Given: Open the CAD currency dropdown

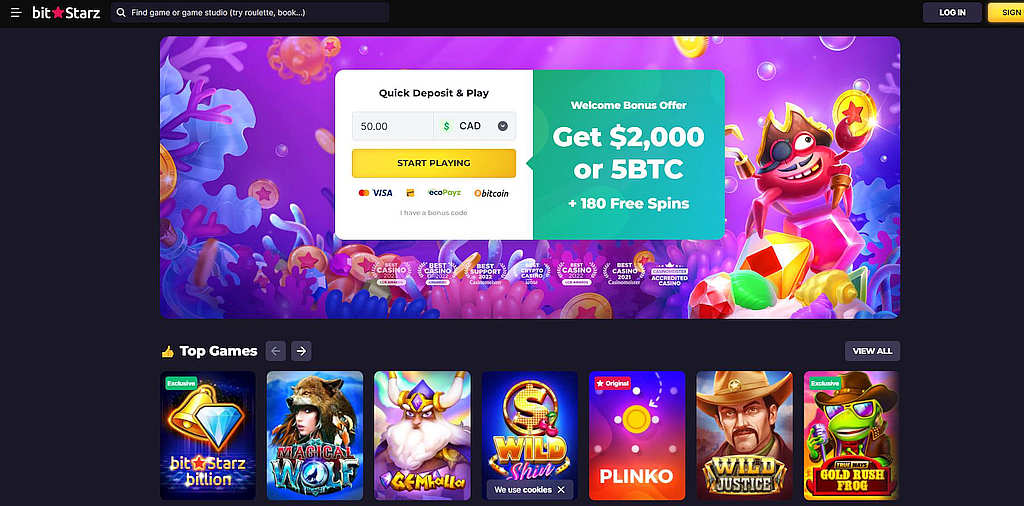Looking at the screenshot, I should 475,126.
